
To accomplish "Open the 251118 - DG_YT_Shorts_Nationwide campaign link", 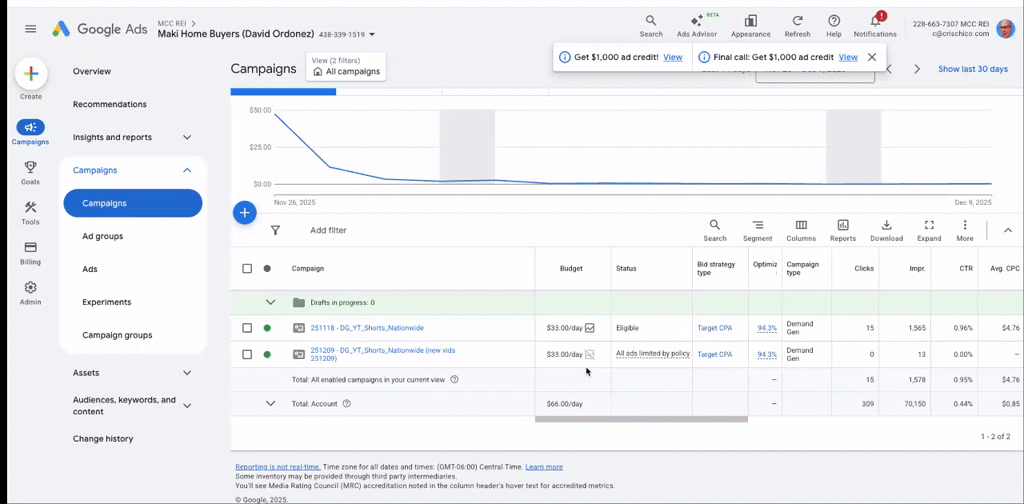I will pos(367,328).
